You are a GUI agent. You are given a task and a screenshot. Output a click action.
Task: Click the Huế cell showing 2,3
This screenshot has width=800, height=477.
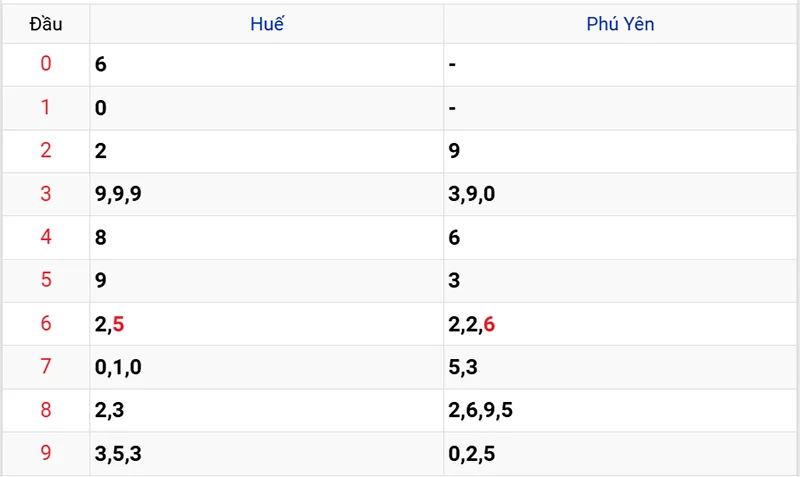[110, 411]
